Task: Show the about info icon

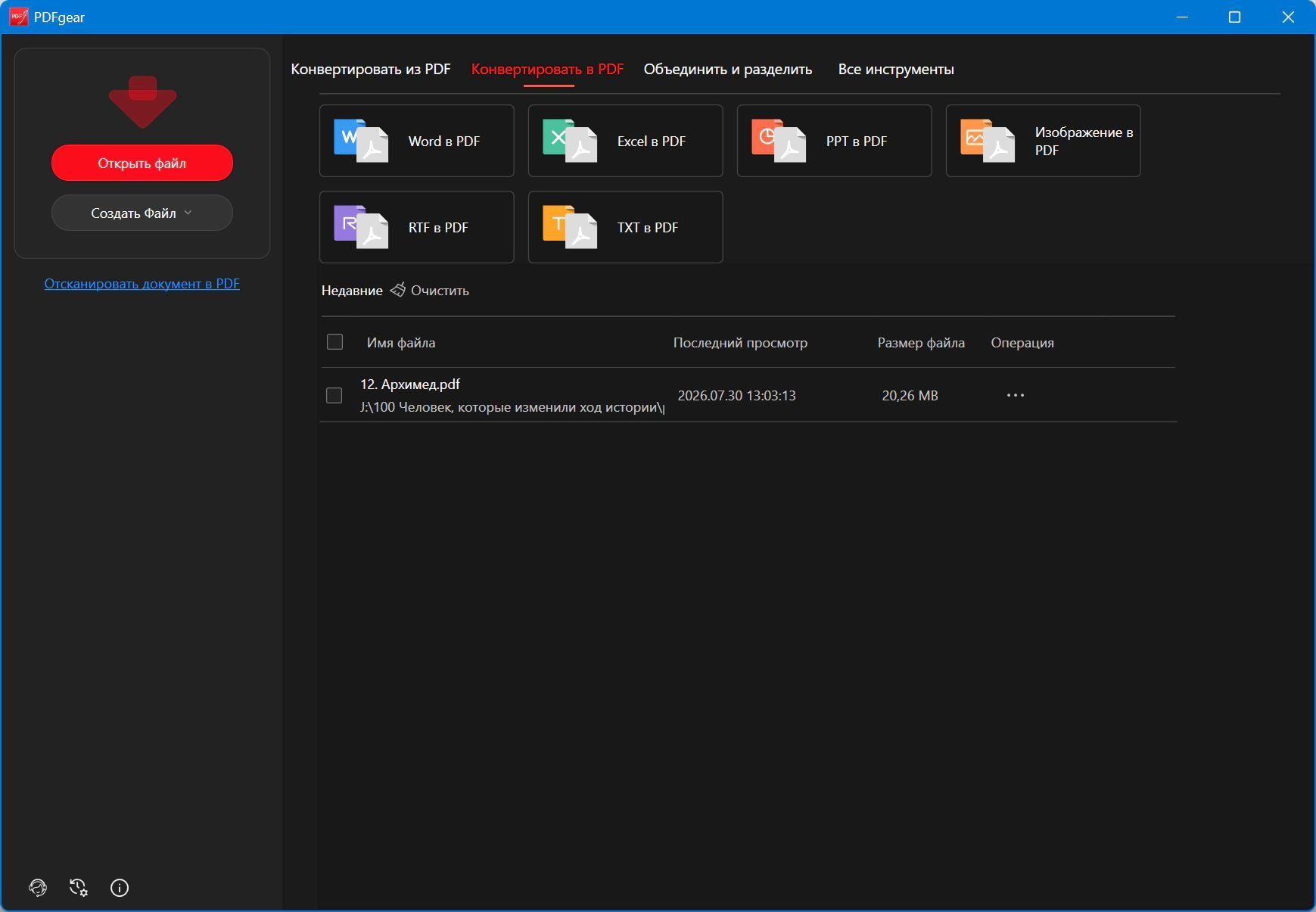Action: coord(120,888)
